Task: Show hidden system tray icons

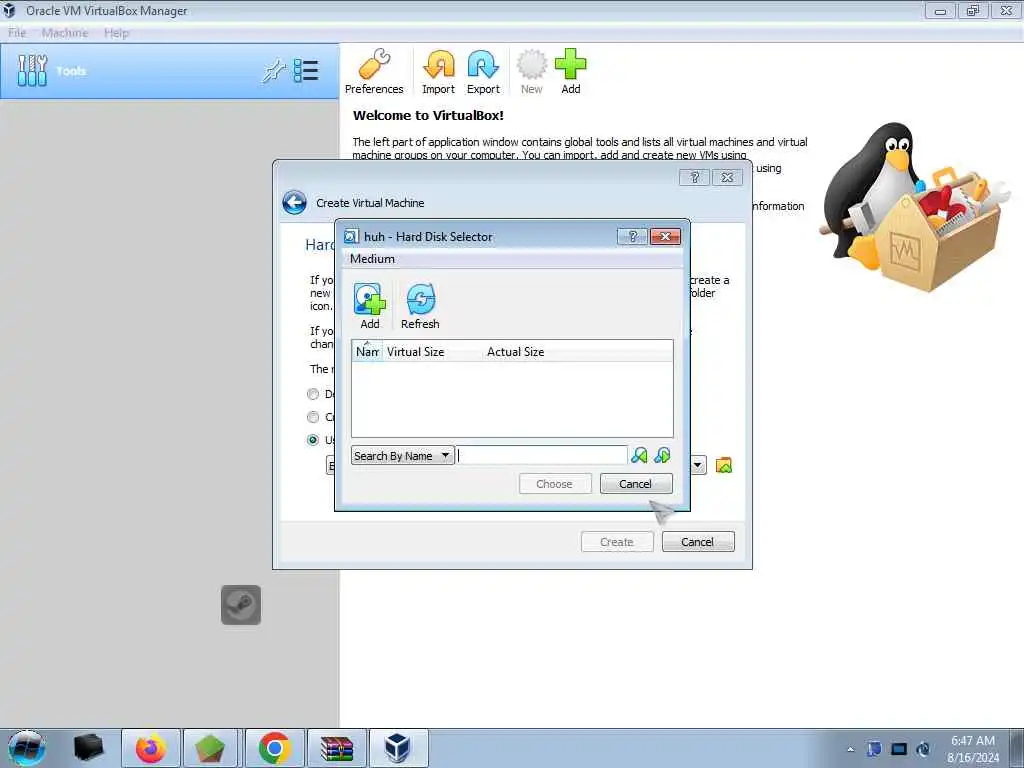Action: tap(850, 749)
